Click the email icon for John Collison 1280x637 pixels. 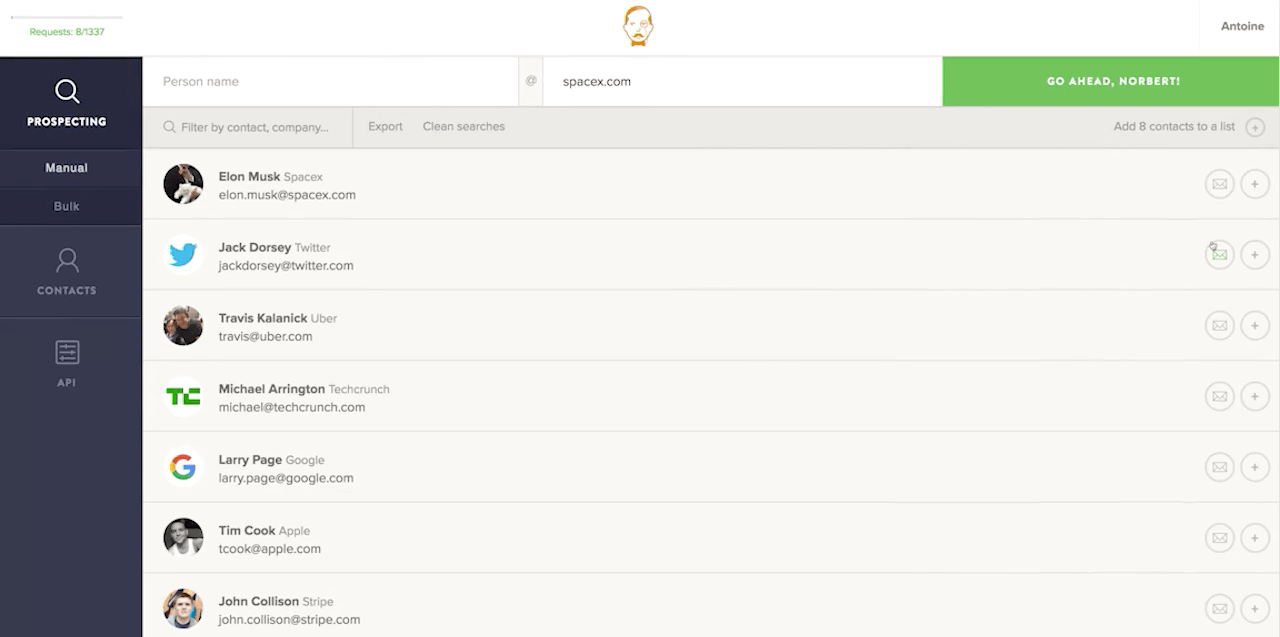coord(1219,608)
